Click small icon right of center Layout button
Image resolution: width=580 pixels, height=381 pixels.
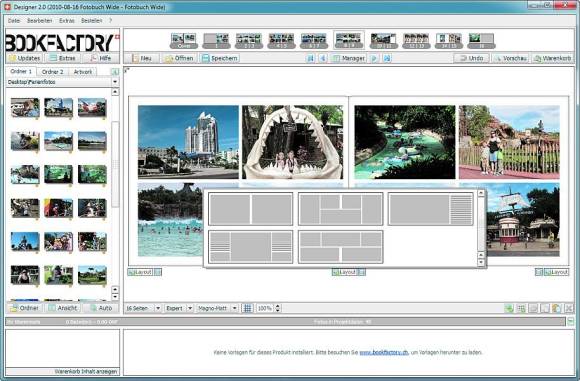(x=362, y=272)
